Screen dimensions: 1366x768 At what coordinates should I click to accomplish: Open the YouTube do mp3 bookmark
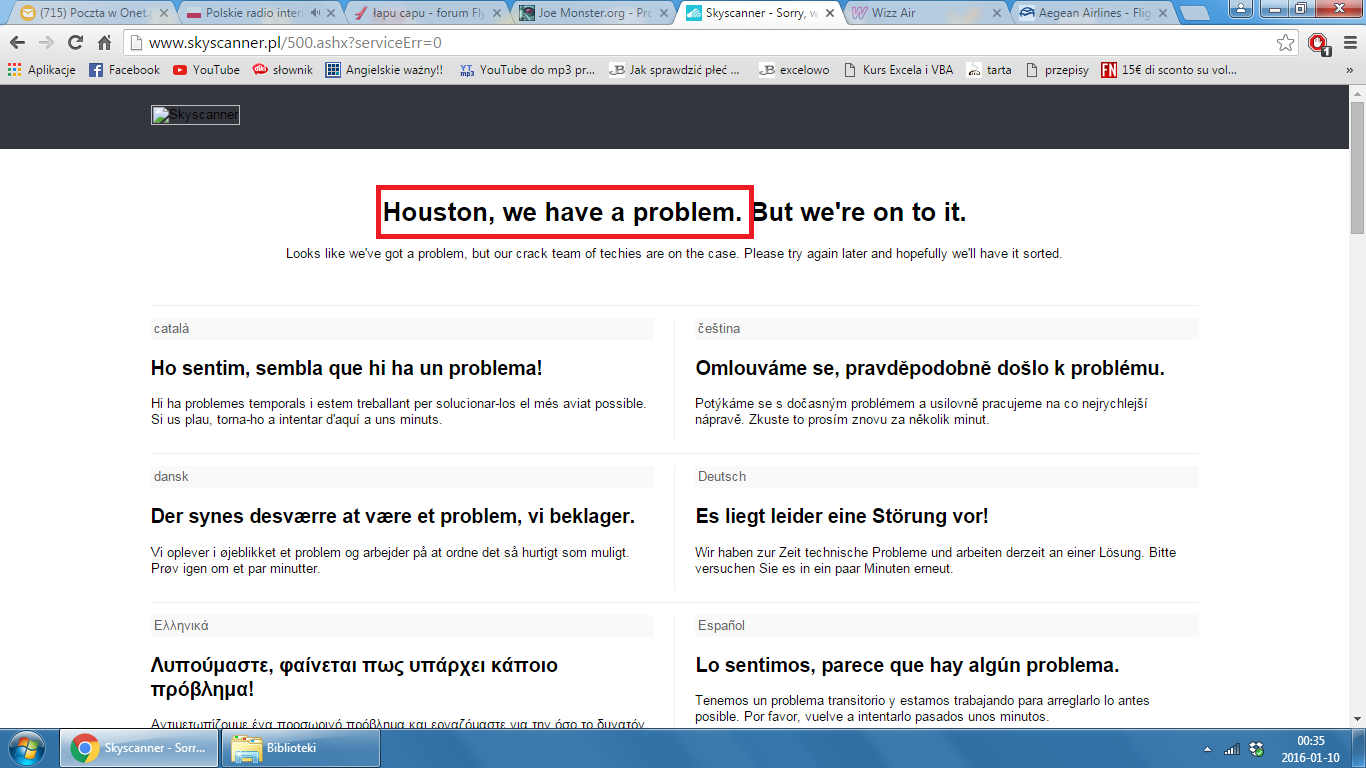[527, 70]
